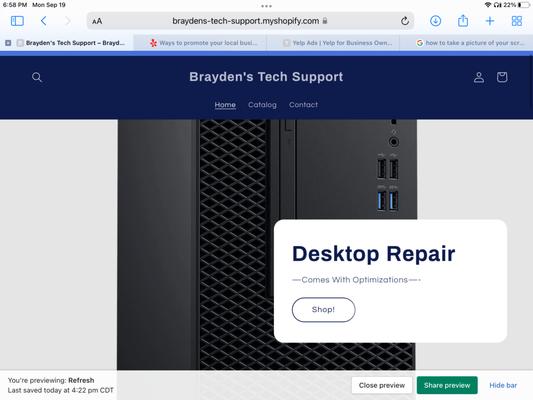Switch to the Yelp Ads tab
The image size is (533, 400).
coord(333,43)
